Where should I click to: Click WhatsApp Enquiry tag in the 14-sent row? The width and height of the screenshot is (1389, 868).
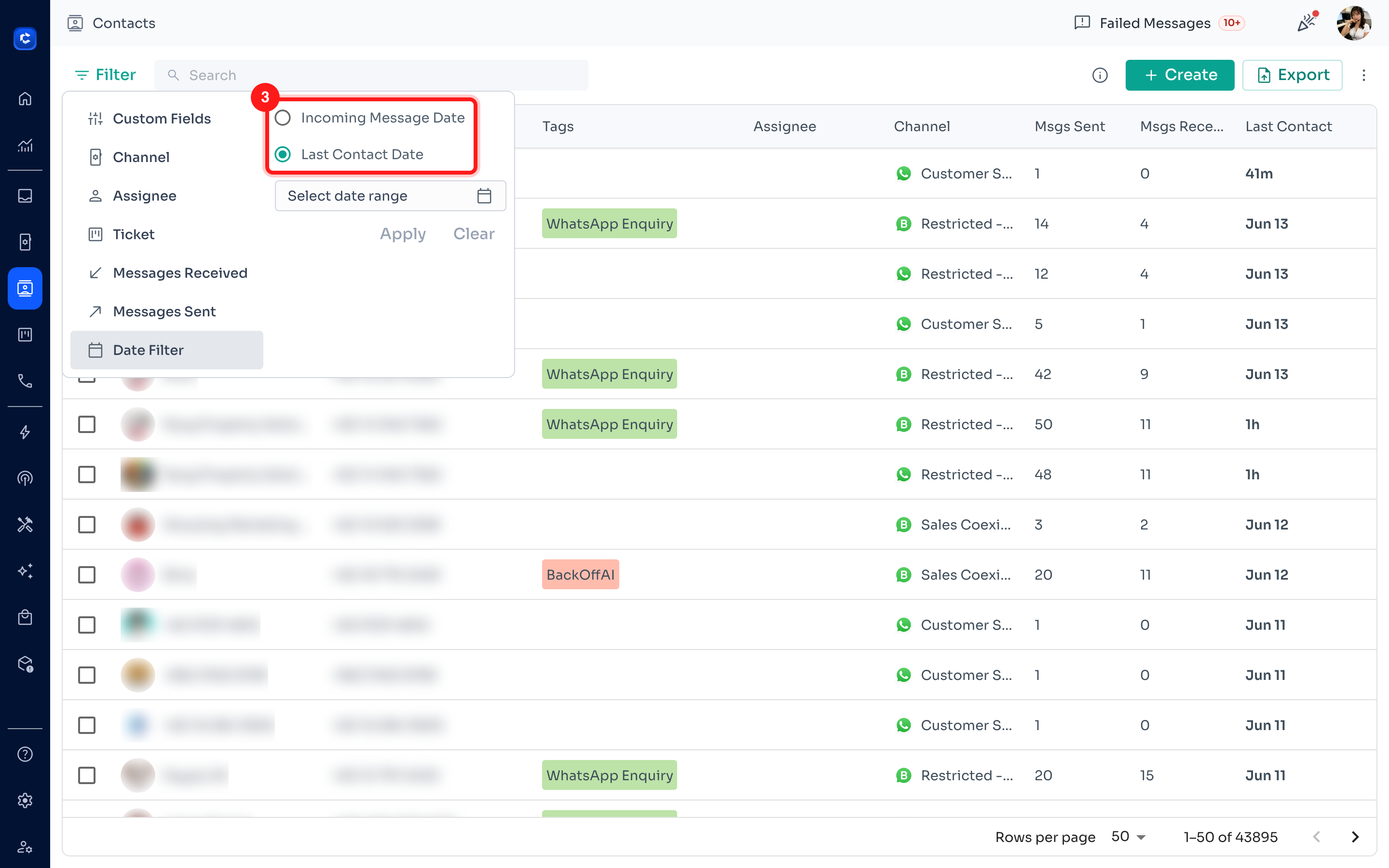(610, 223)
